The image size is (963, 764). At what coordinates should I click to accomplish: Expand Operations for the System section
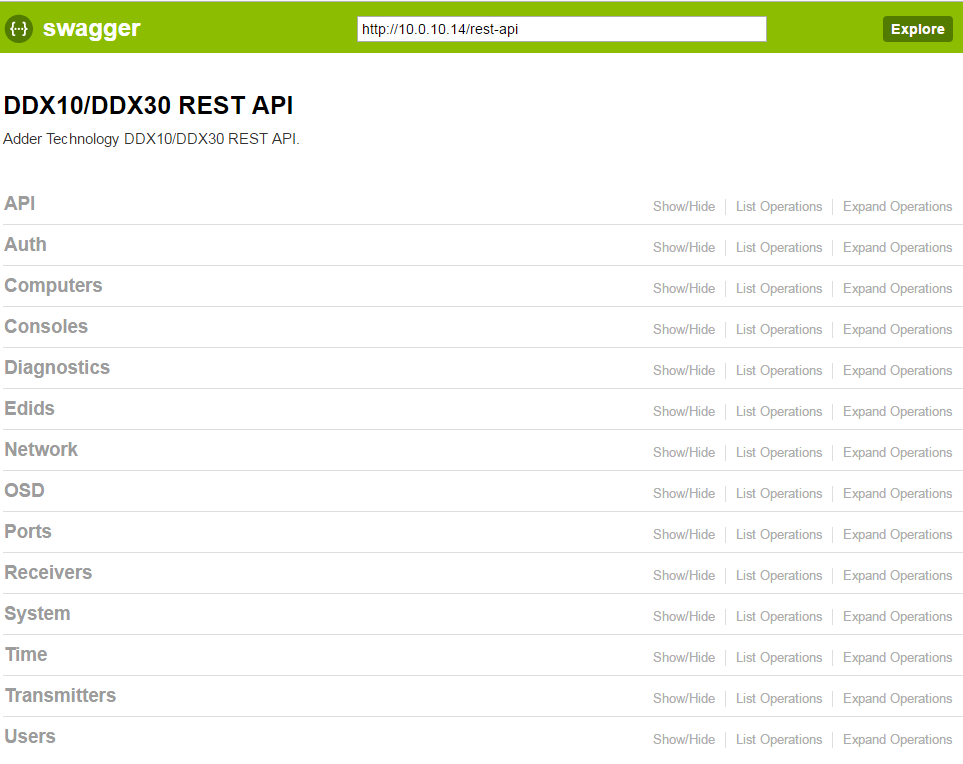[897, 617]
